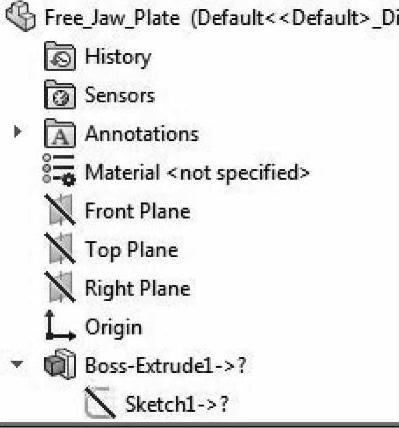Expand the Annotations folder arrow

tap(17, 132)
